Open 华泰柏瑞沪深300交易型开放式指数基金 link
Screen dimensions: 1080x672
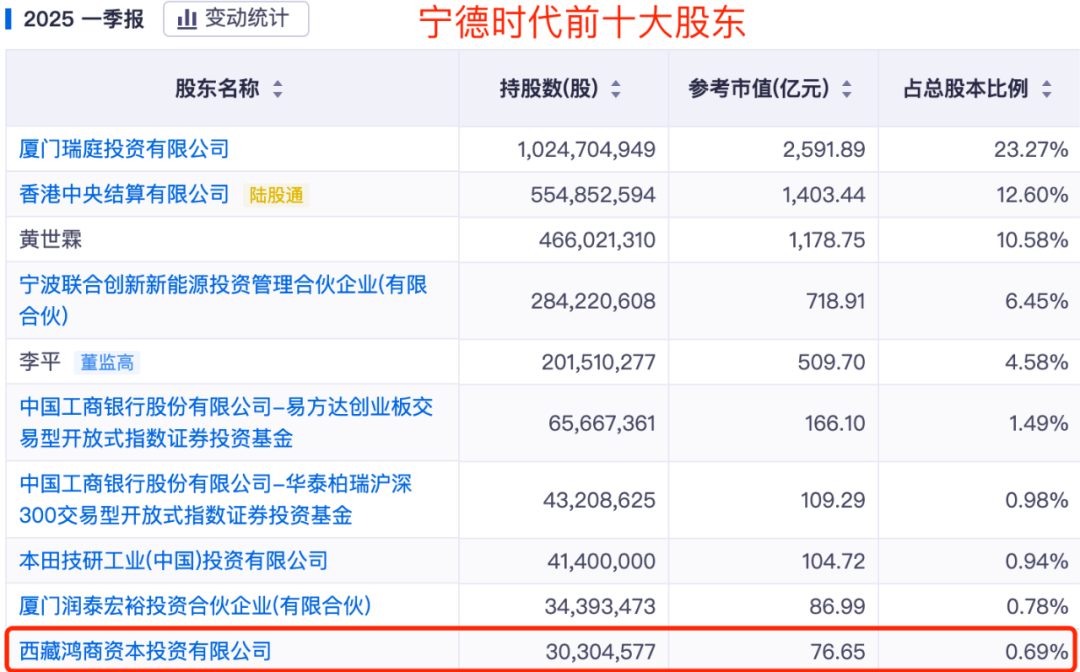pyautogui.click(x=216, y=499)
